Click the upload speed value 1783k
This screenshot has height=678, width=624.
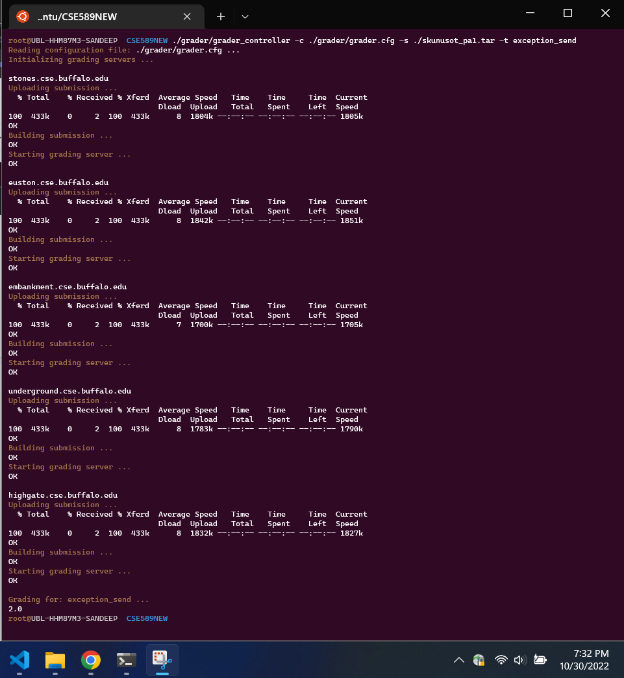(202, 429)
